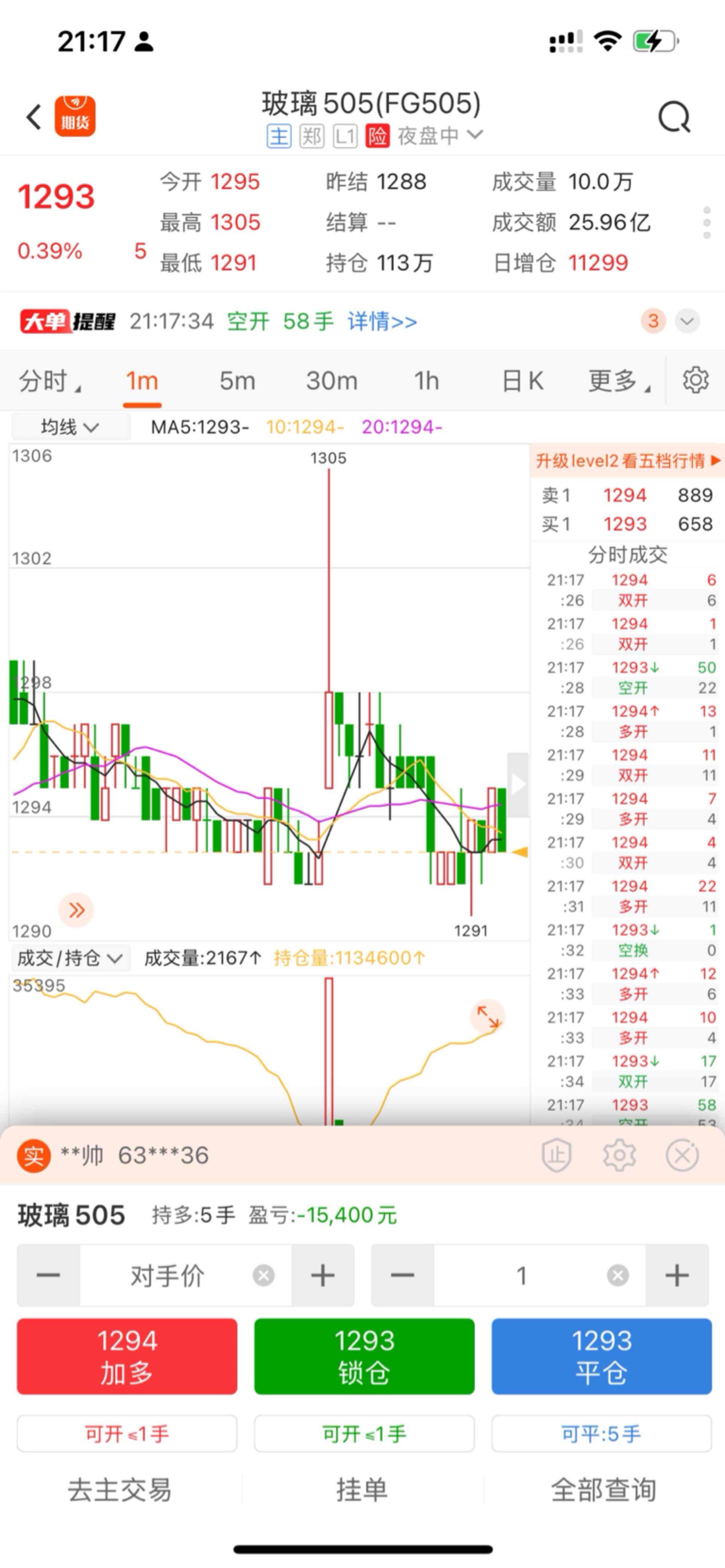Switch to the 日K chart tab
Image resolution: width=725 pixels, height=1568 pixels.
click(522, 381)
